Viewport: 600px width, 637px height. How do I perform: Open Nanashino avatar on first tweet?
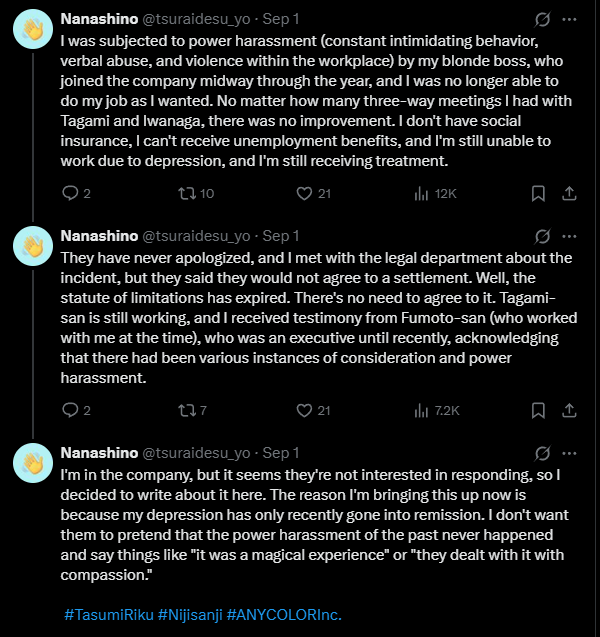33,29
